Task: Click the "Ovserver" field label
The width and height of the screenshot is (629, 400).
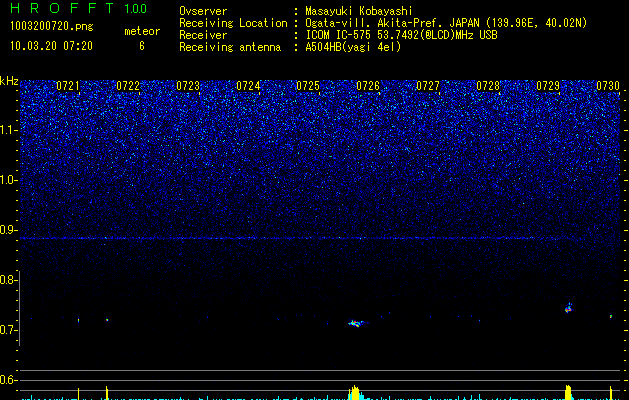Action: [203, 11]
